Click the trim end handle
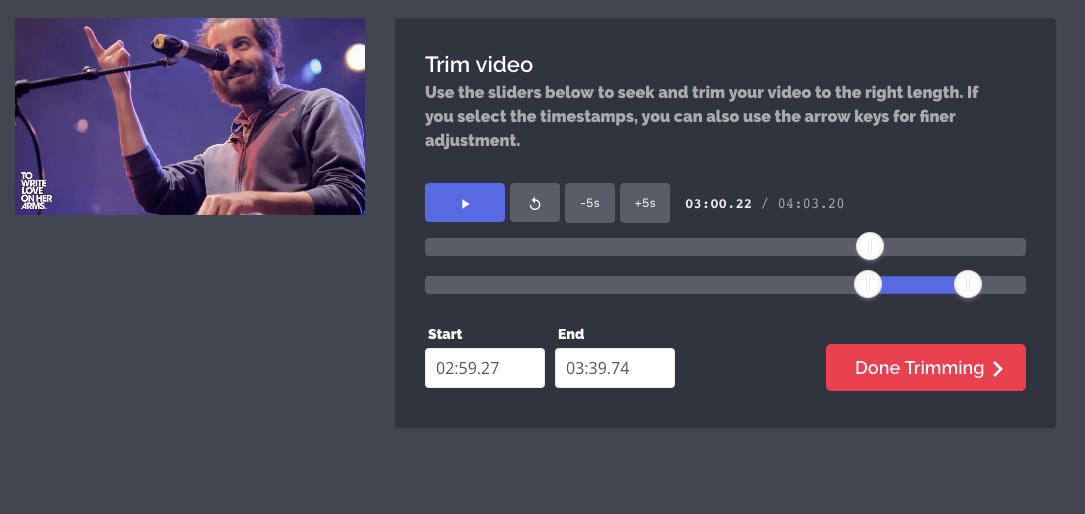This screenshot has height=514, width=1085. pos(967,284)
